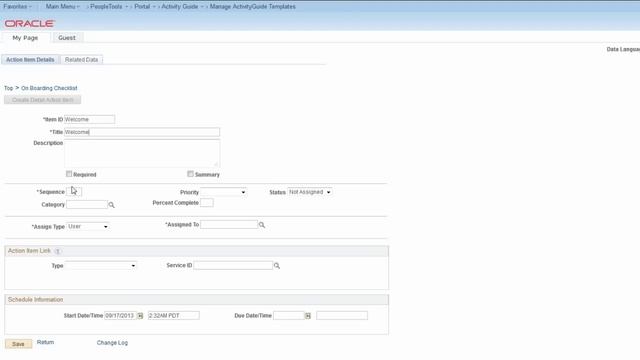Click the Item ID field
640x360 pixels.
point(89,119)
